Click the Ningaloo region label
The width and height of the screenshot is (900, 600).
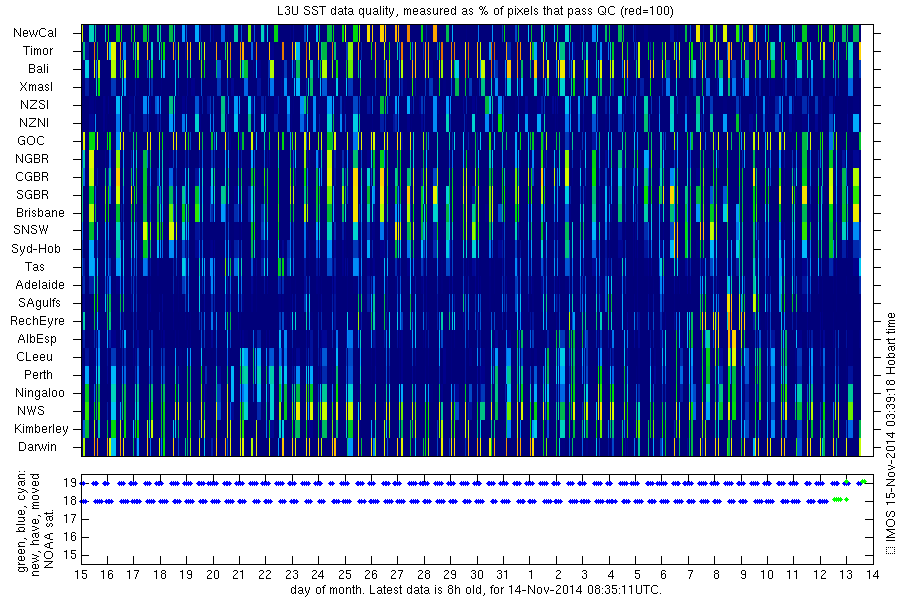pos(40,393)
